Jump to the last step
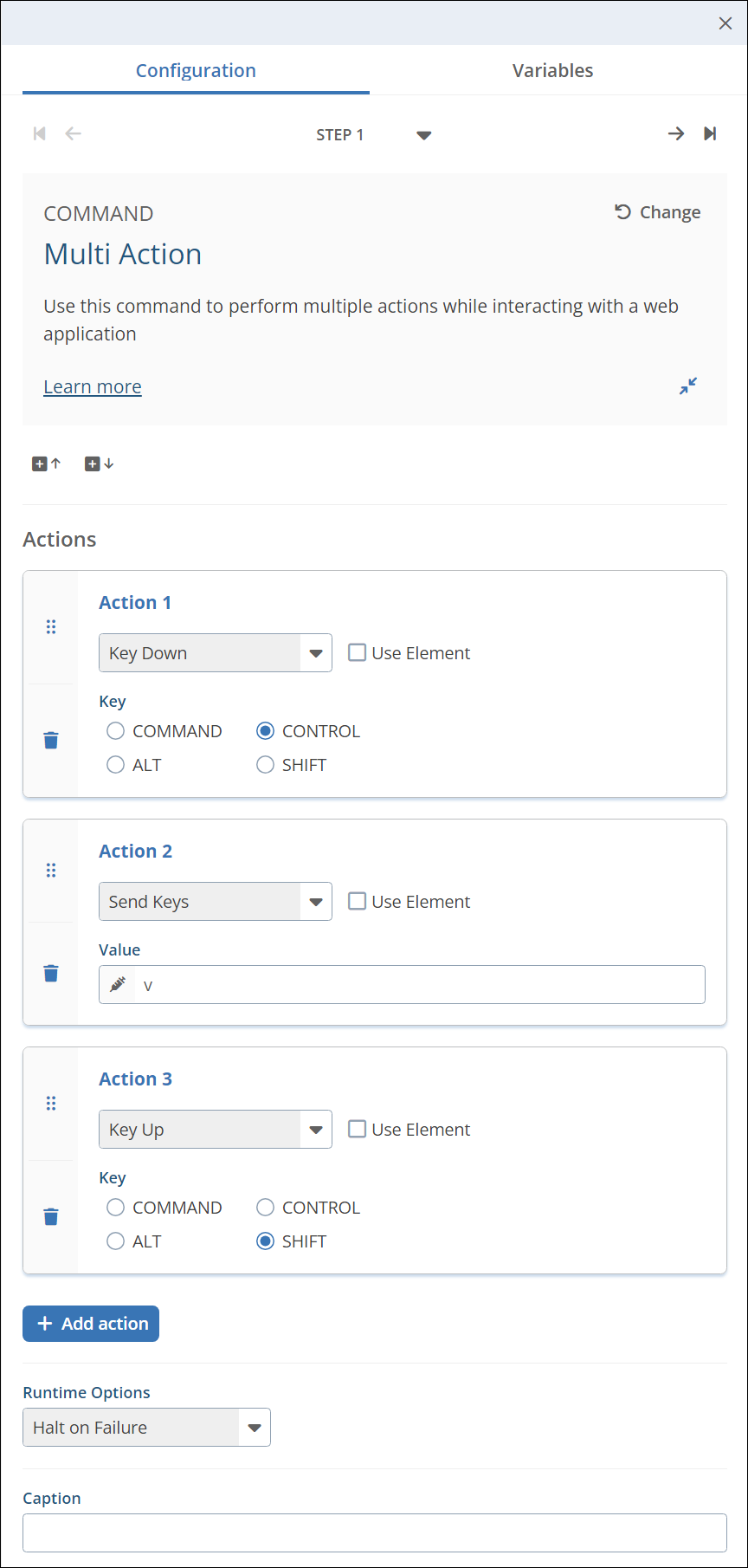748x1568 pixels. [x=710, y=133]
